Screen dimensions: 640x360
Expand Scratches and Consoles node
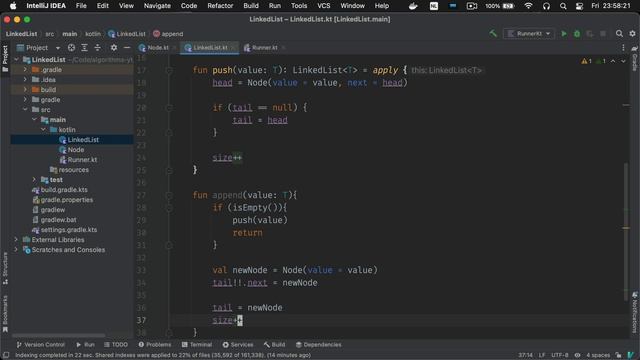click(16, 250)
